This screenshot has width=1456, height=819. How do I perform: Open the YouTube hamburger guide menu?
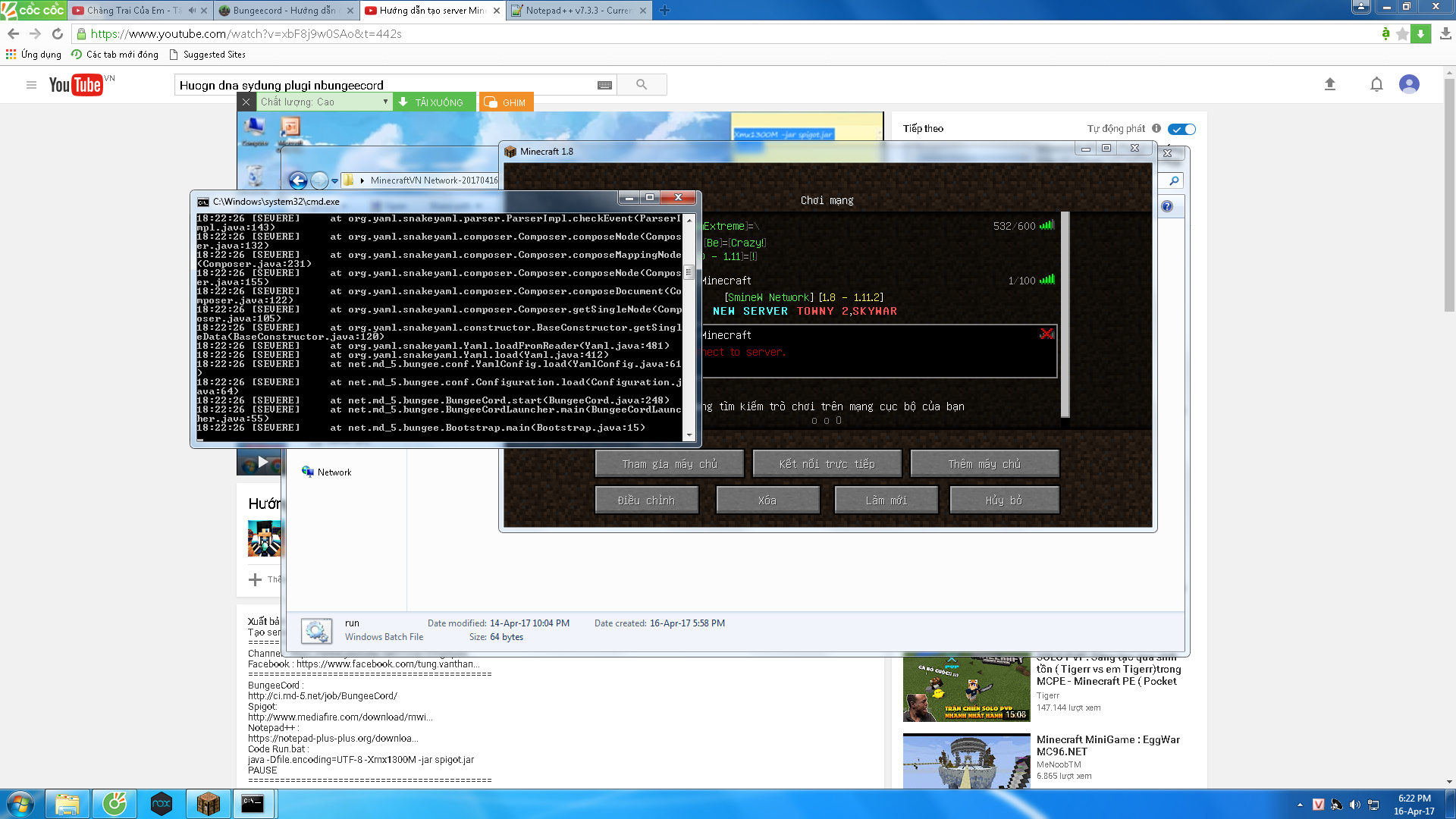click(31, 85)
